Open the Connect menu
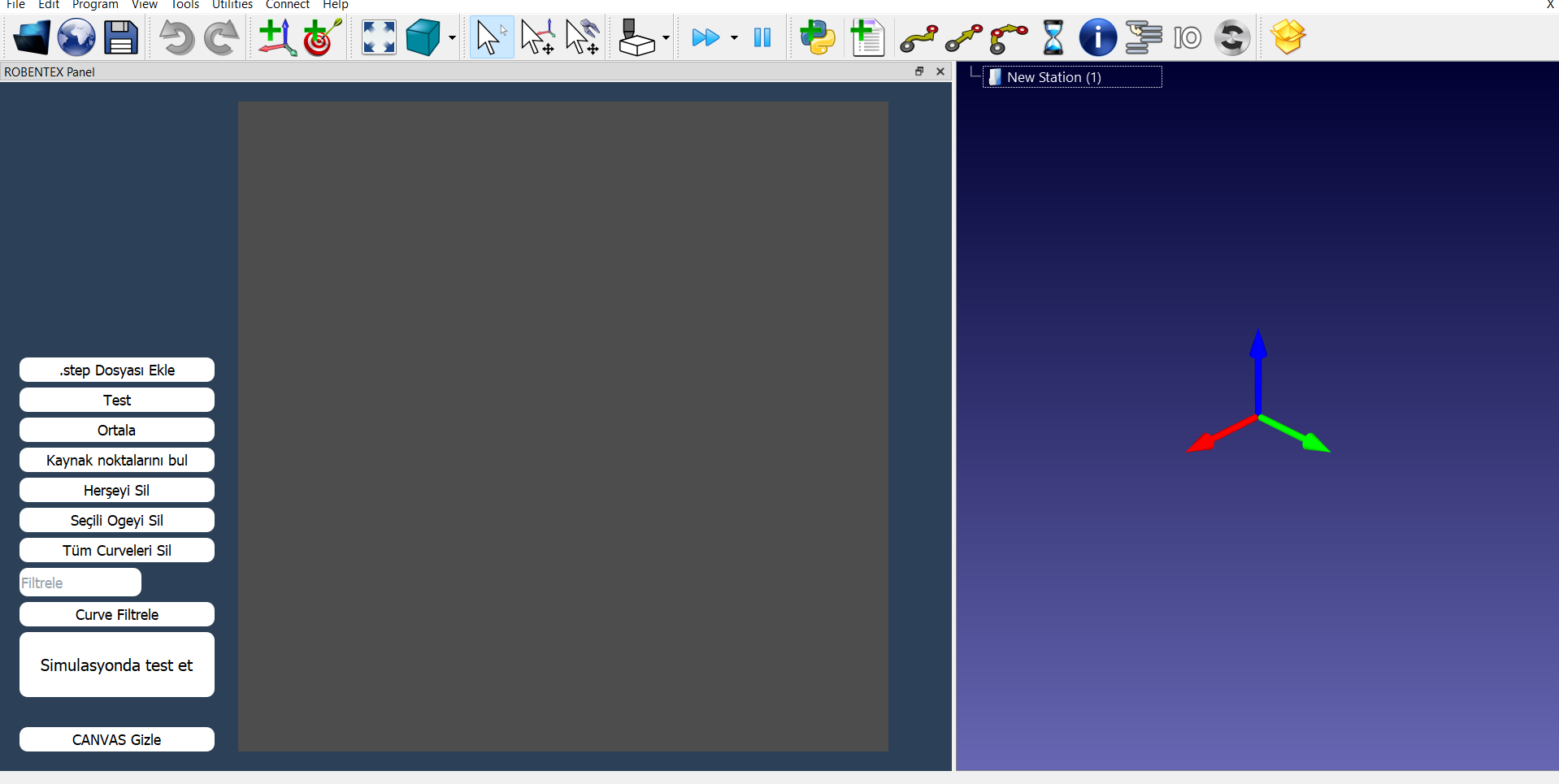Image resolution: width=1559 pixels, height=784 pixels. [288, 4]
